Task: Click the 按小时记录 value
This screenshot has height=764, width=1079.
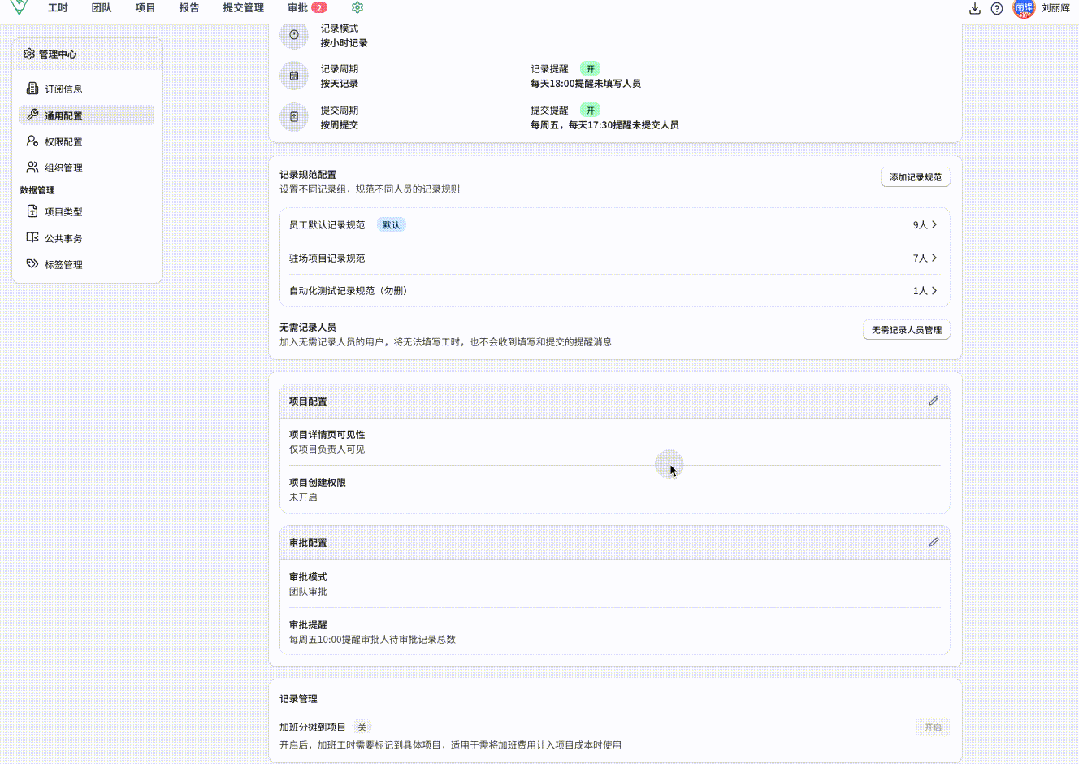Action: click(343, 43)
